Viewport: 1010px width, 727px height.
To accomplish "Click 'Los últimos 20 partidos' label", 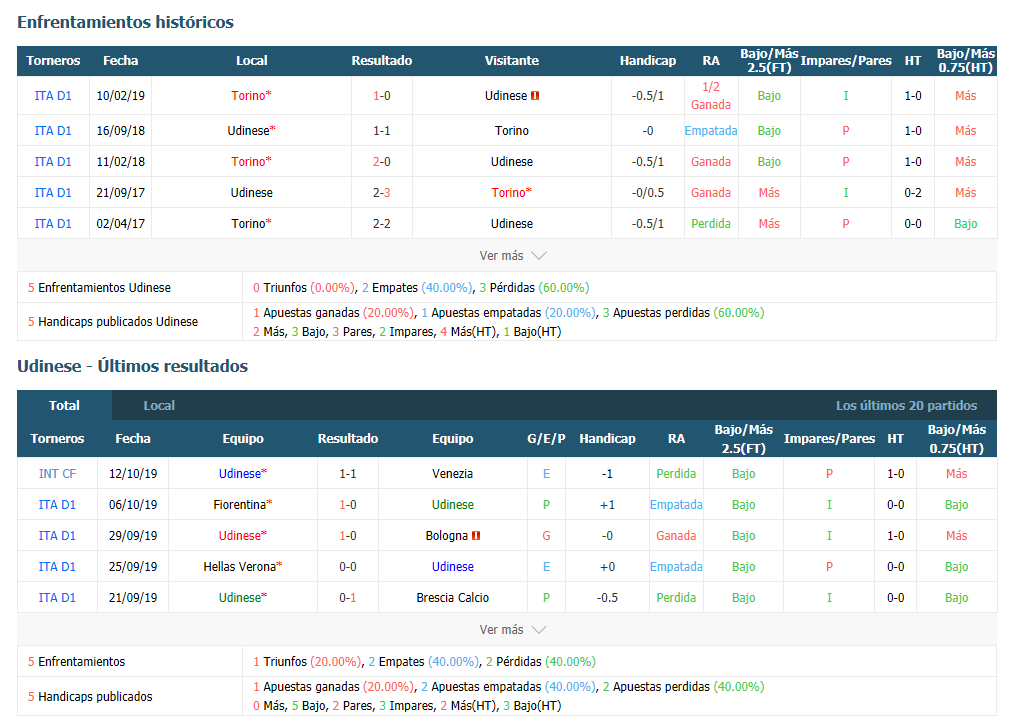I will [906, 406].
